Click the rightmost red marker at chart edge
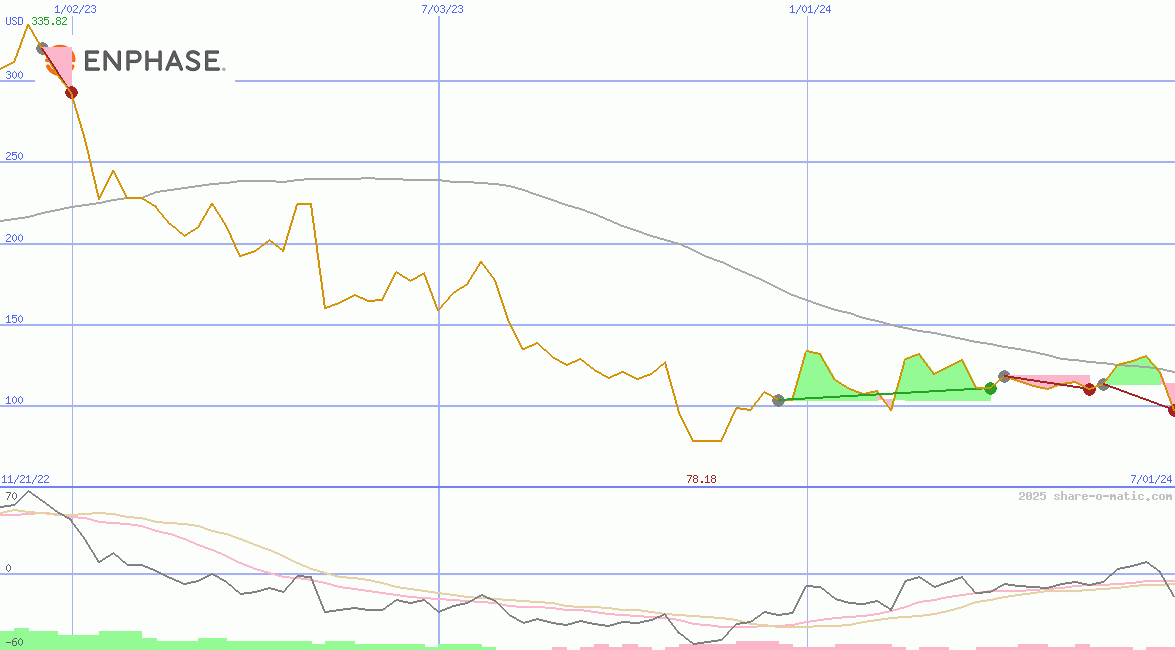Screen dimensions: 1175x650 coord(1170,407)
